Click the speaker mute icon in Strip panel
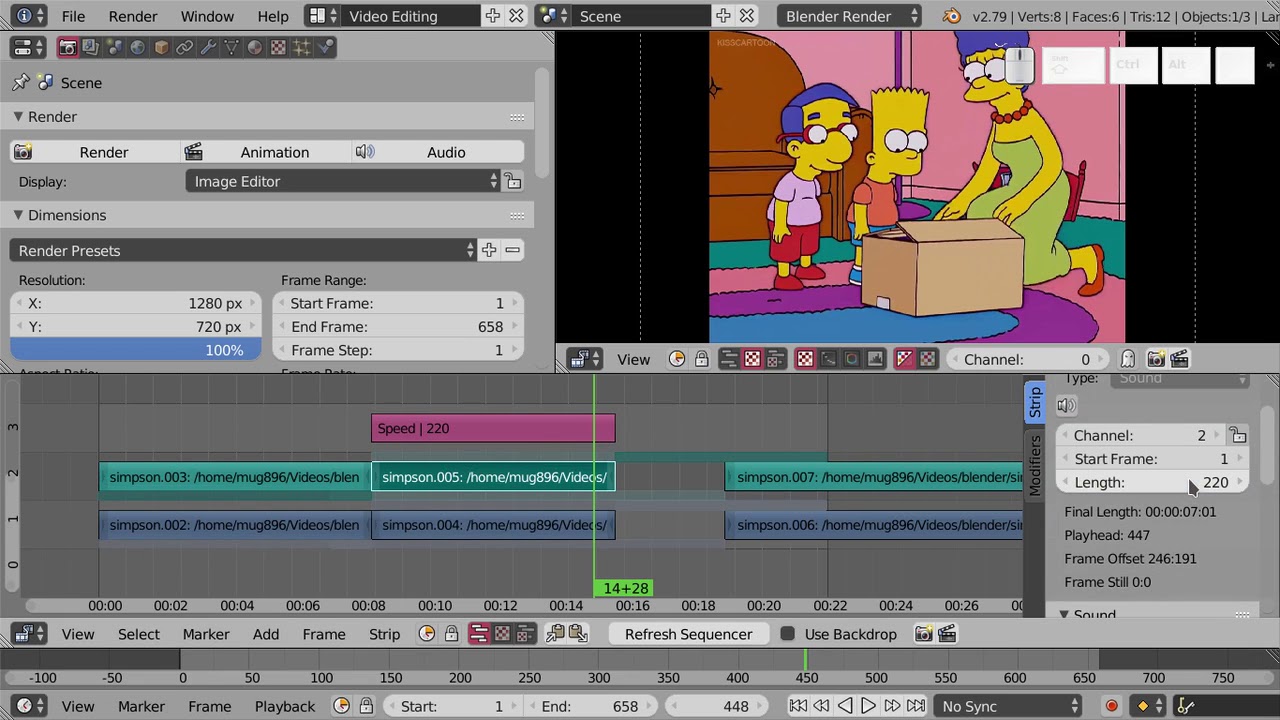This screenshot has height=720, width=1280. click(x=1067, y=405)
